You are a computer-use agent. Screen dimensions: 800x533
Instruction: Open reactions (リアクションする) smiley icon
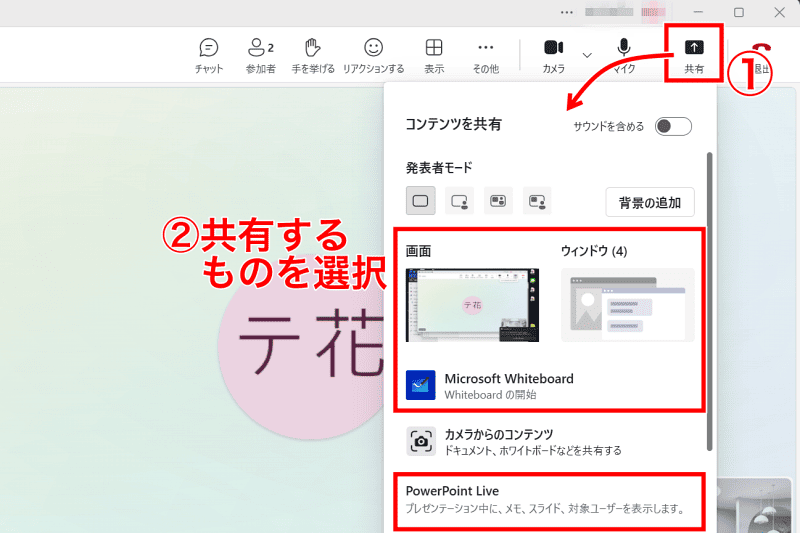point(373,55)
